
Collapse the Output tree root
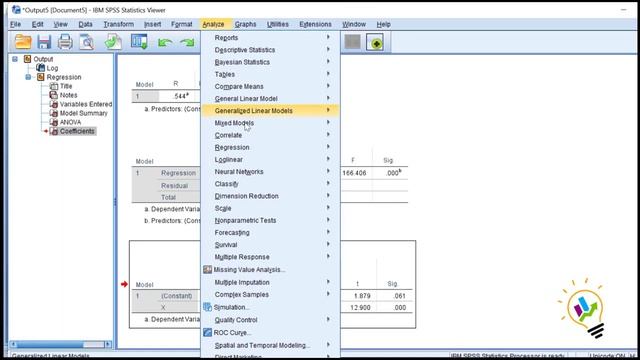(x=15, y=59)
